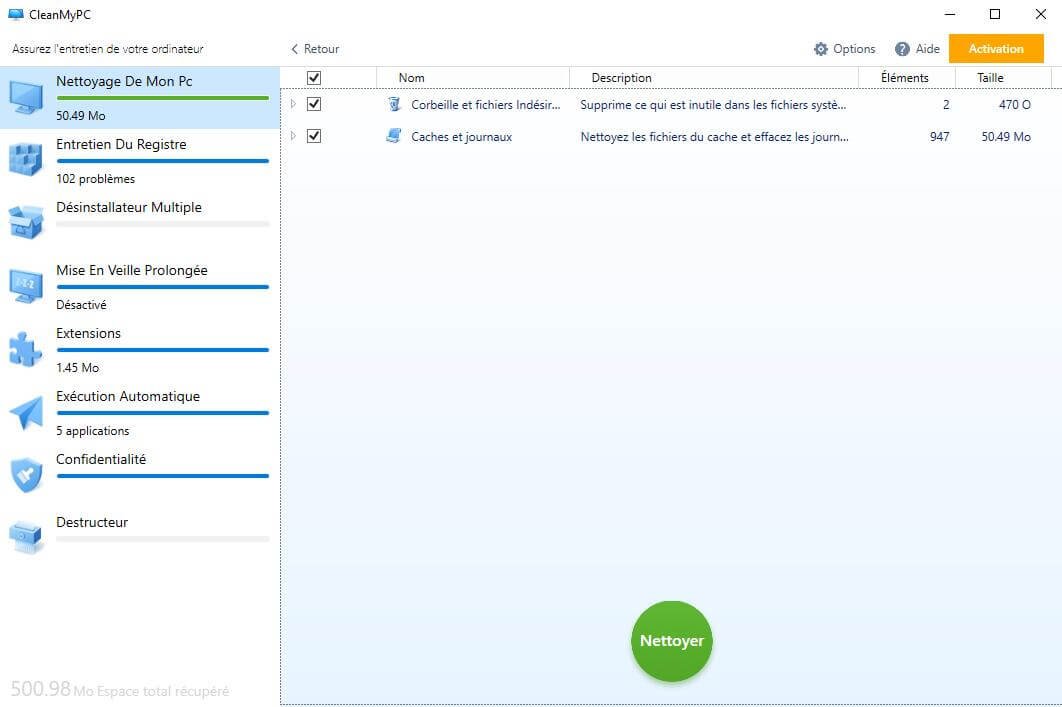1062x707 pixels.
Task: Select Mise En Veille Prolongée section
Action: point(140,287)
